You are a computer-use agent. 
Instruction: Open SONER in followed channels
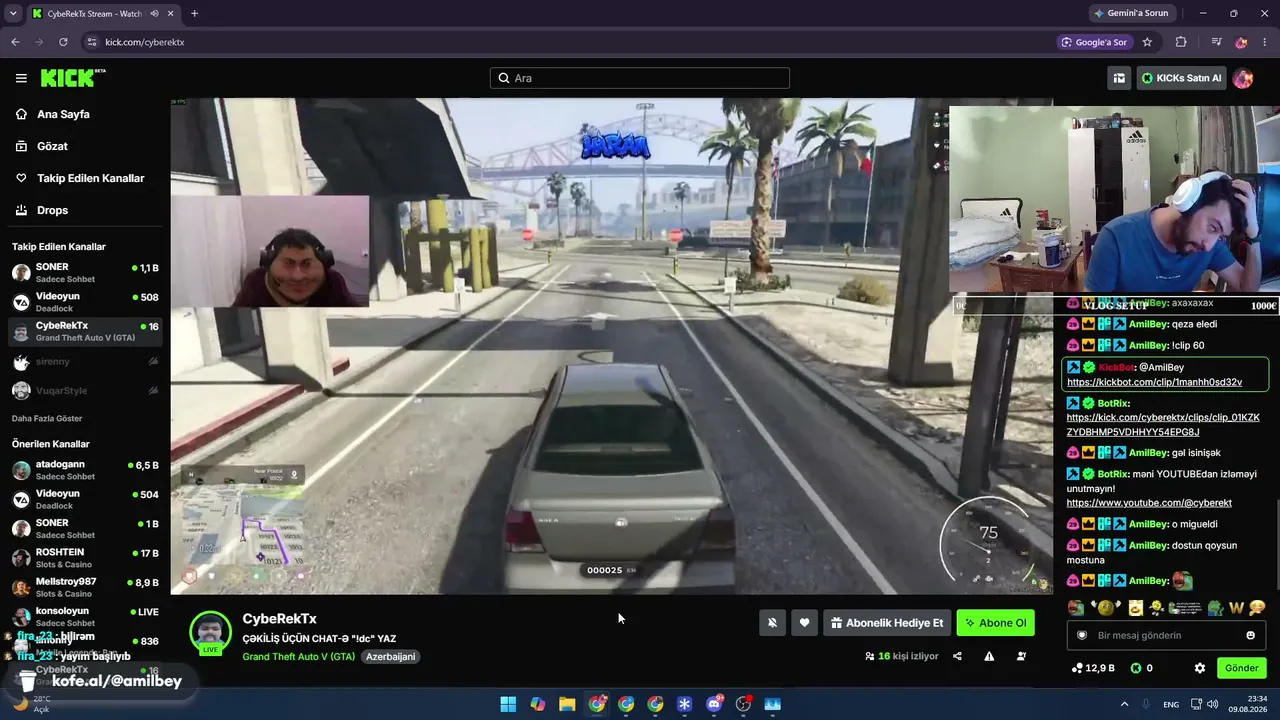(x=85, y=273)
